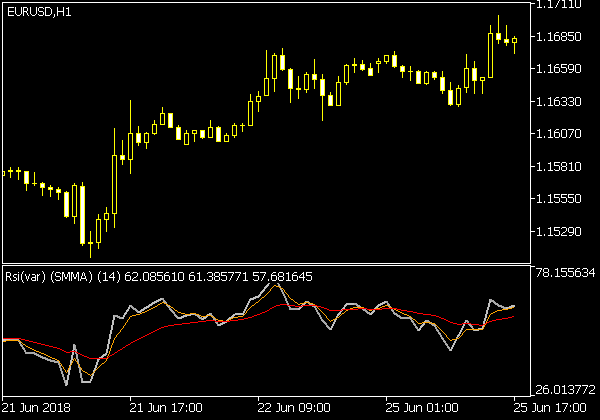Click the 1.15810 price axis label
This screenshot has width=600, height=420.
tap(558, 167)
